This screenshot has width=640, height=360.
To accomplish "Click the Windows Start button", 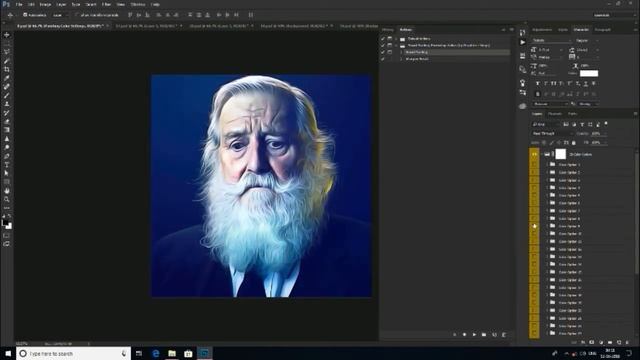I will pyautogui.click(x=8, y=353).
